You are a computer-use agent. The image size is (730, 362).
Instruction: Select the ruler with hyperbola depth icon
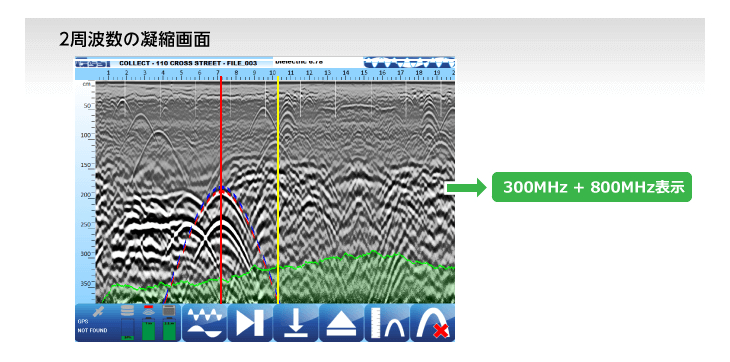point(387,323)
